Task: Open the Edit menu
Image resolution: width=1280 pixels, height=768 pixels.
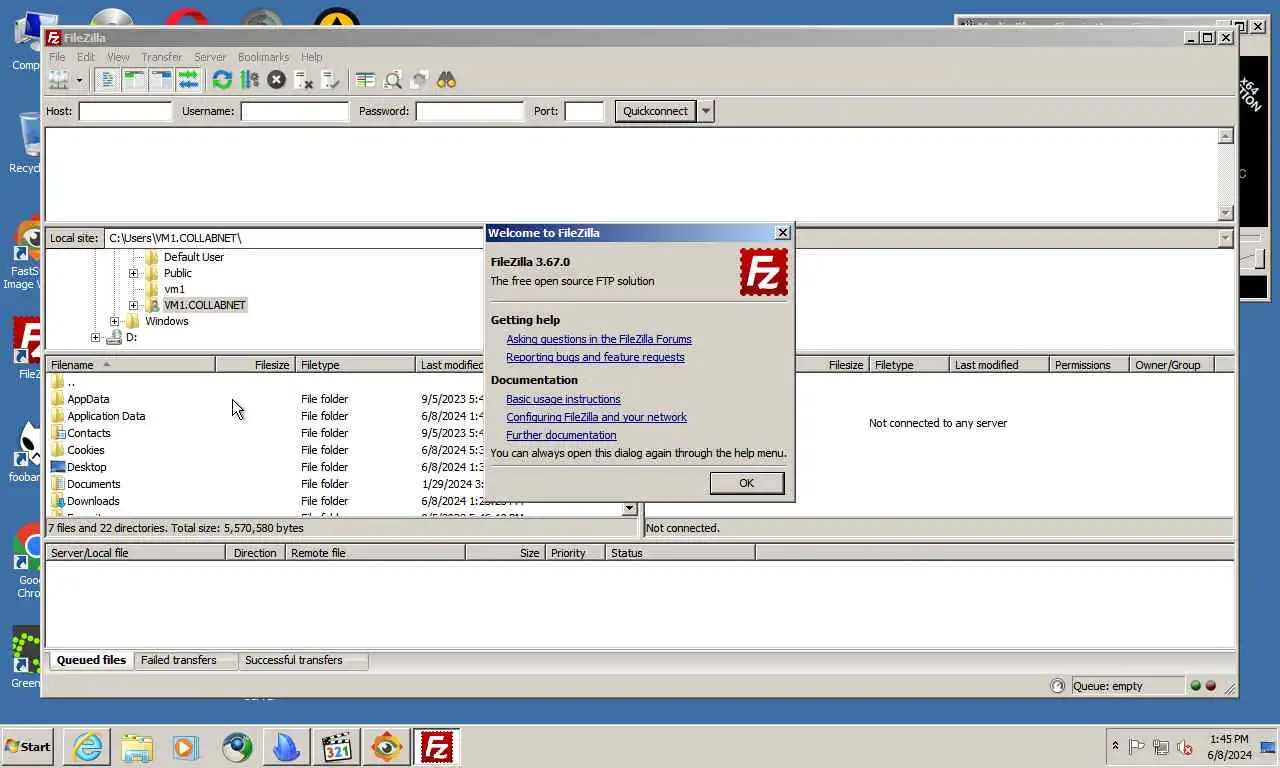Action: 86,57
